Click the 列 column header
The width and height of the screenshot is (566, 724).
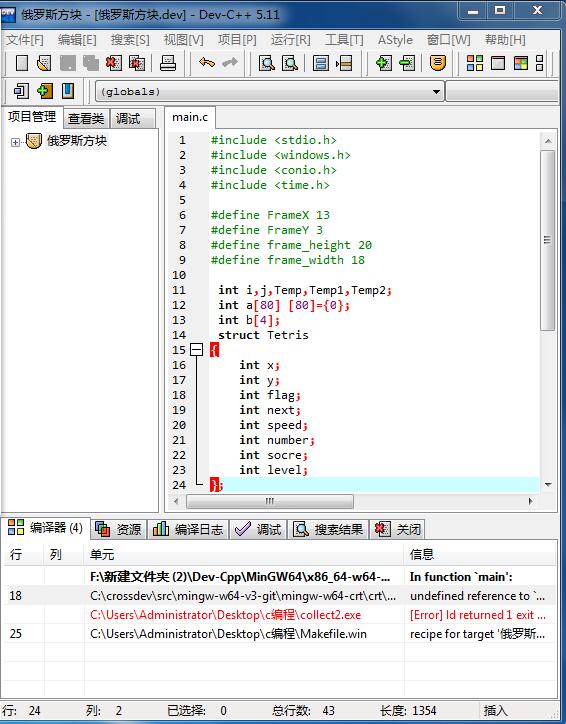pos(64,554)
